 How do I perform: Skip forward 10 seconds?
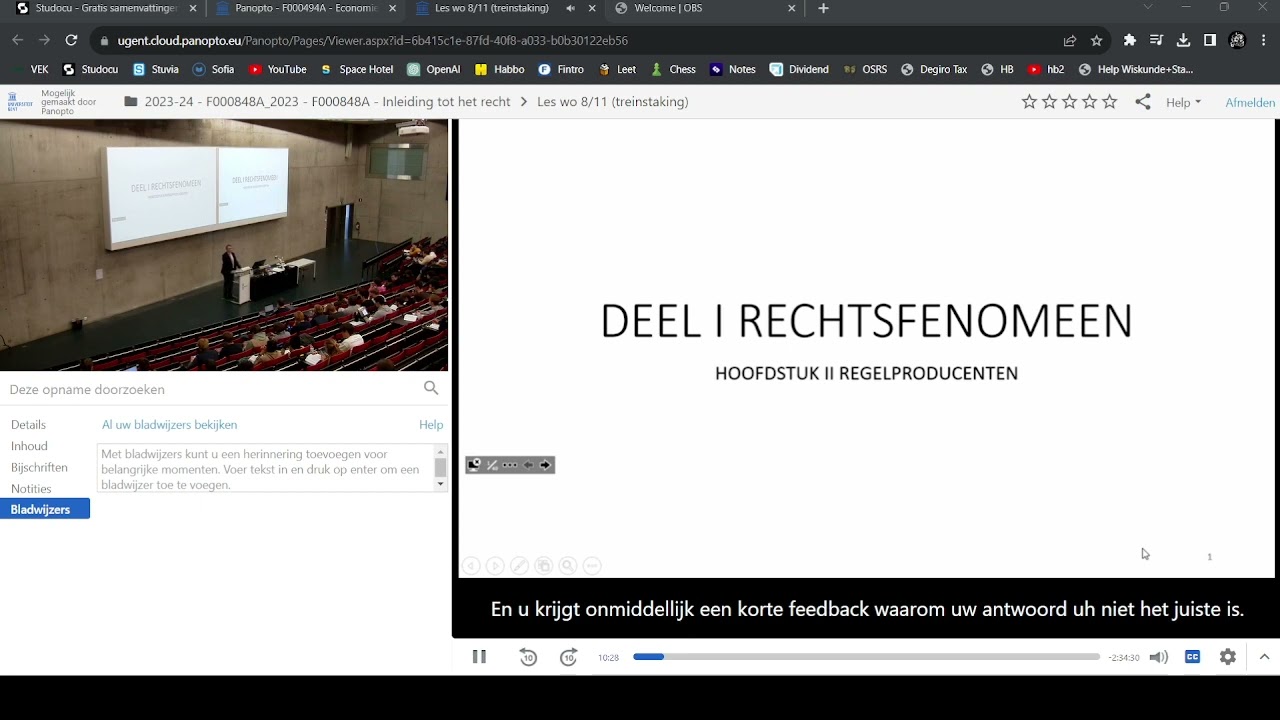click(x=568, y=657)
